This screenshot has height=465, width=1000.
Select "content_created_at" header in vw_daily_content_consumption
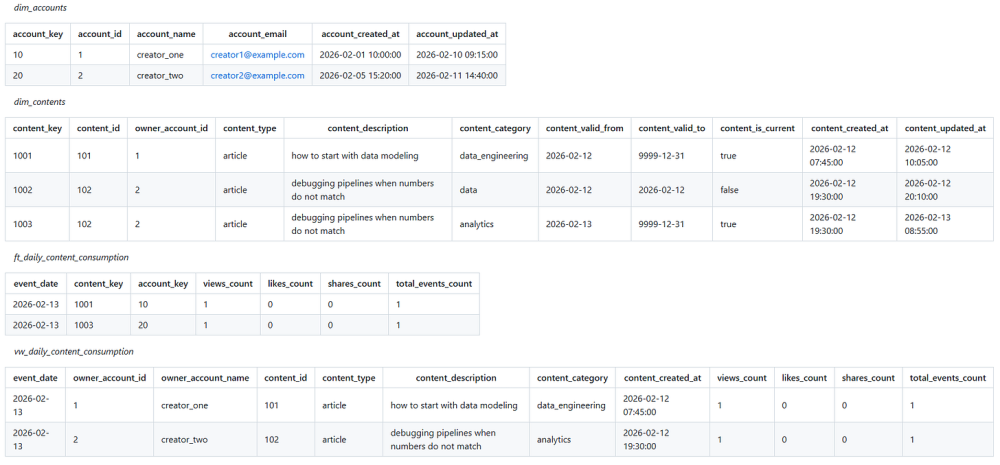663,378
